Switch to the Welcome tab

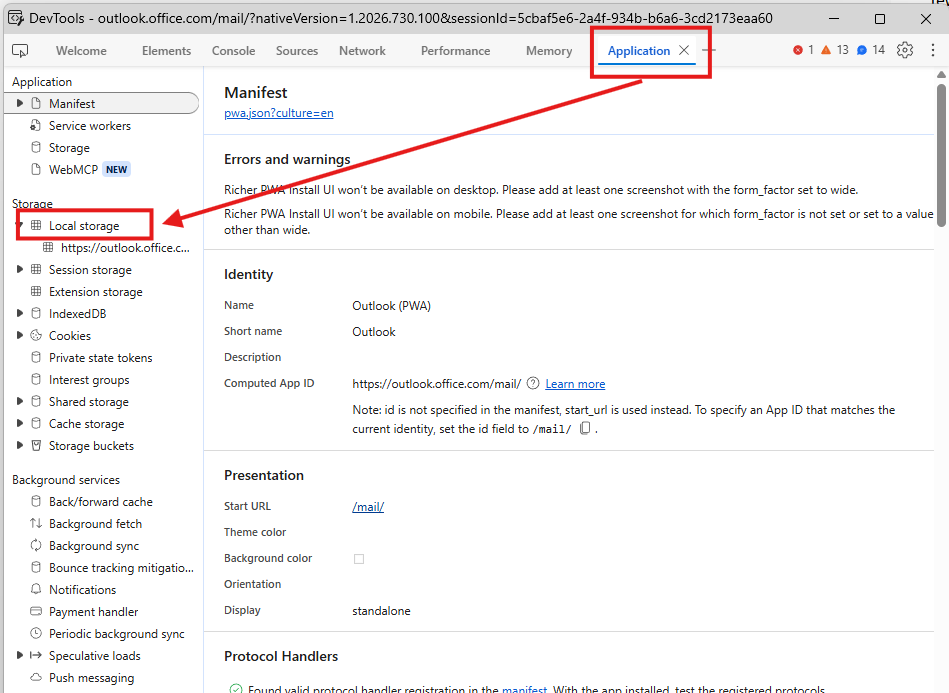pyautogui.click(x=81, y=51)
